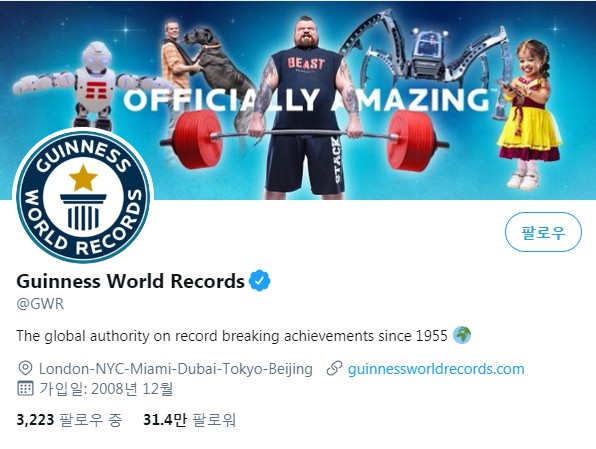
Task: Click the location pin icon
Action: [x=25, y=368]
